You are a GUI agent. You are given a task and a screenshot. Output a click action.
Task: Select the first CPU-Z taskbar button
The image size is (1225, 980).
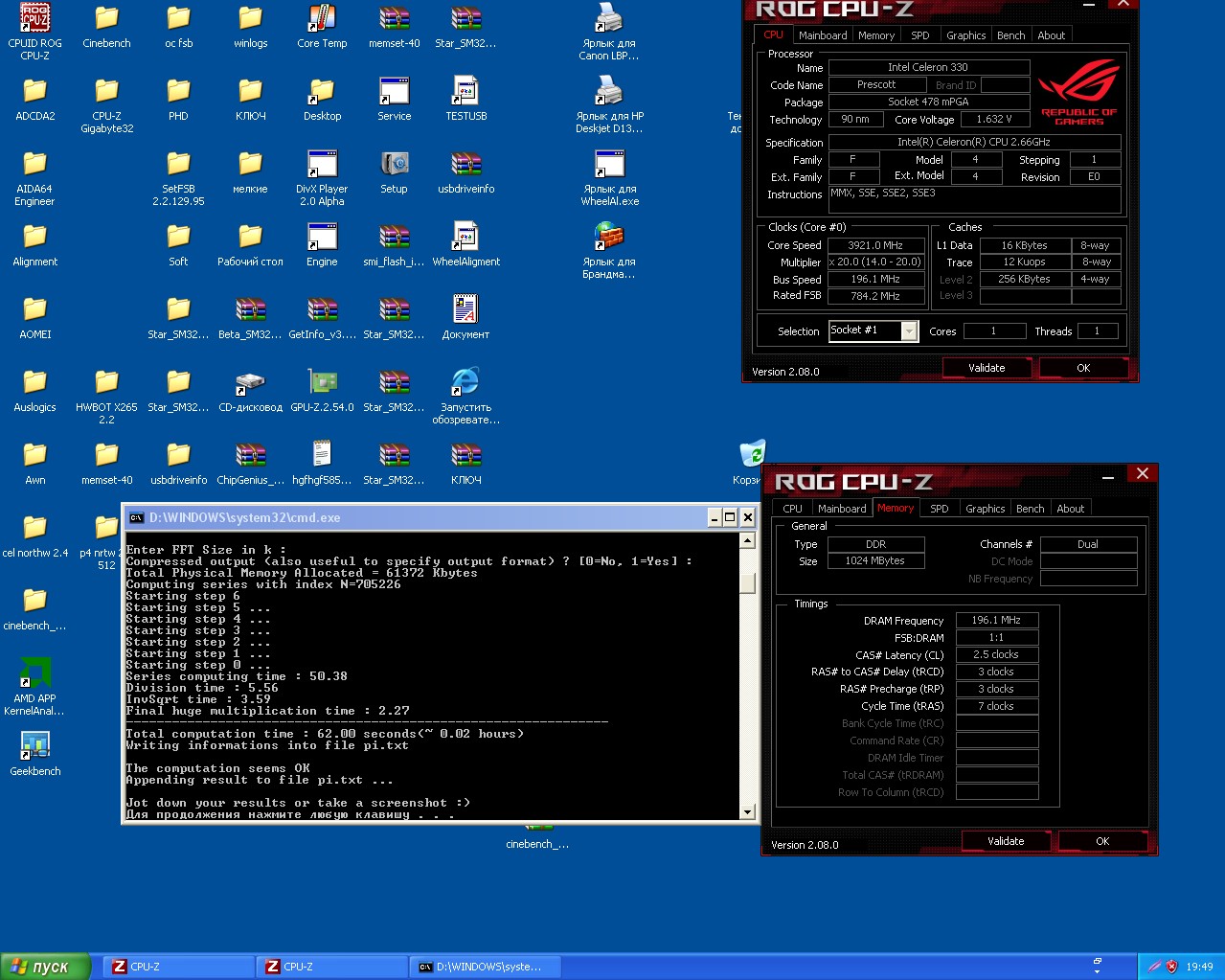pos(180,967)
